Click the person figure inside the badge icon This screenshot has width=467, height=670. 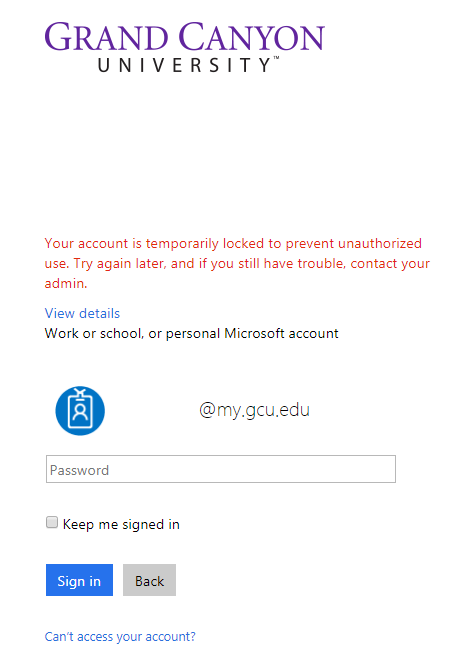[x=80, y=412]
